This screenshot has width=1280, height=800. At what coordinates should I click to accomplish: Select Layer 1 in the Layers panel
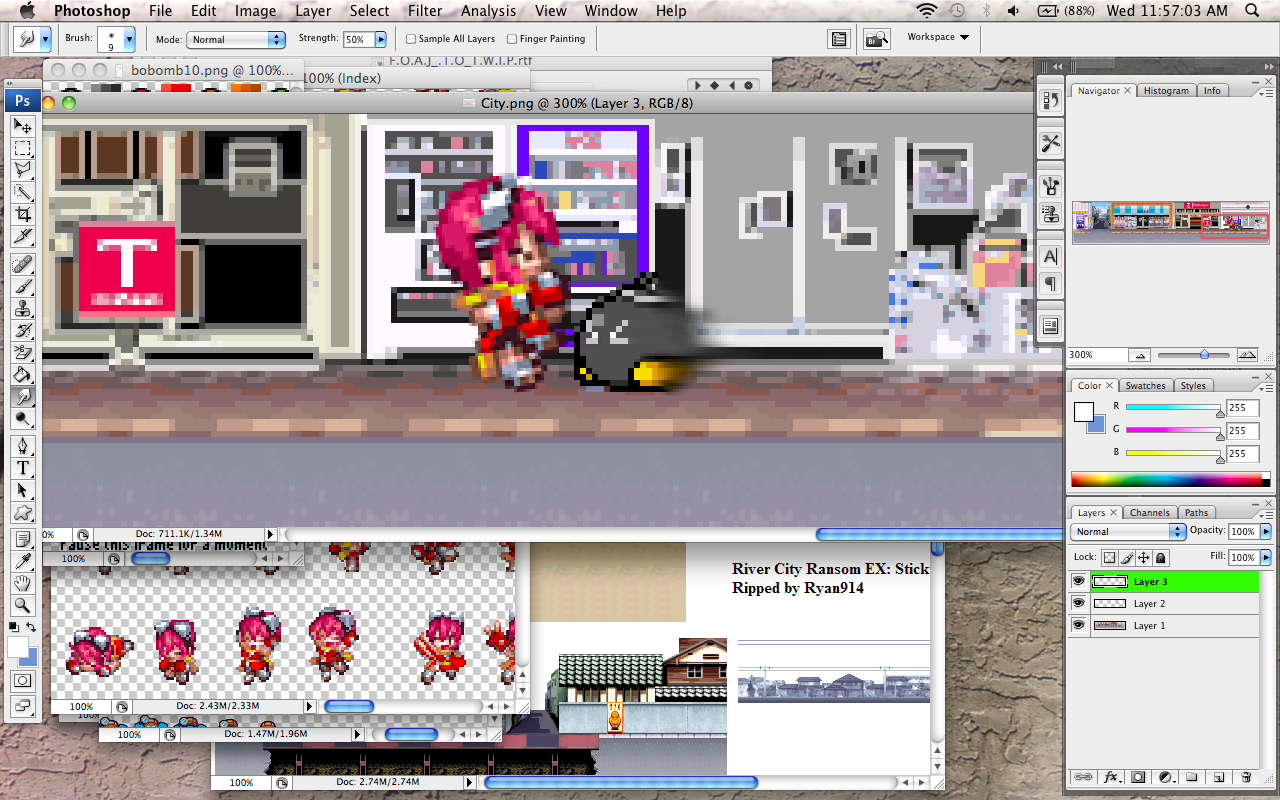(x=1149, y=625)
